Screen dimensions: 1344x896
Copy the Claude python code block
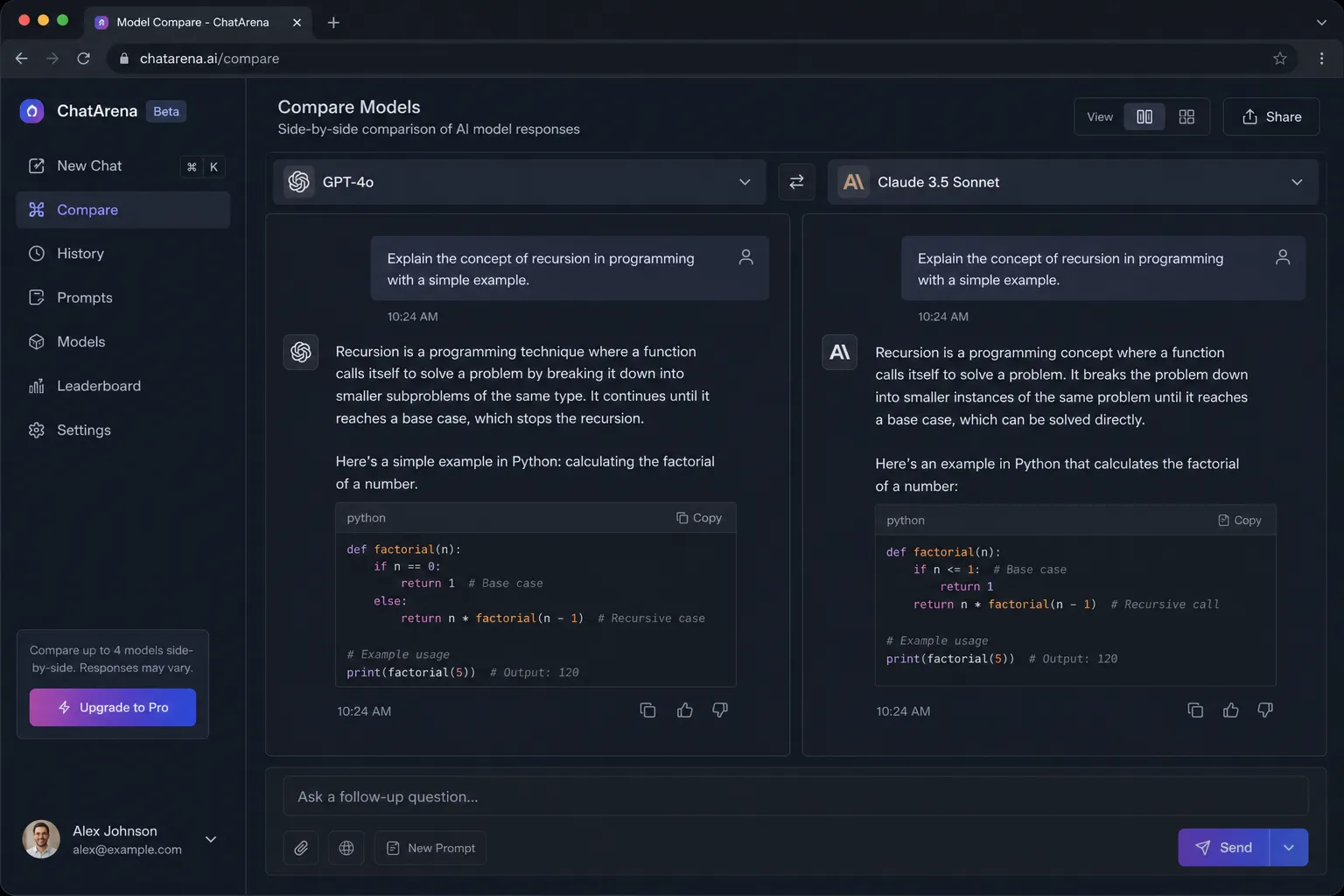click(x=1239, y=520)
